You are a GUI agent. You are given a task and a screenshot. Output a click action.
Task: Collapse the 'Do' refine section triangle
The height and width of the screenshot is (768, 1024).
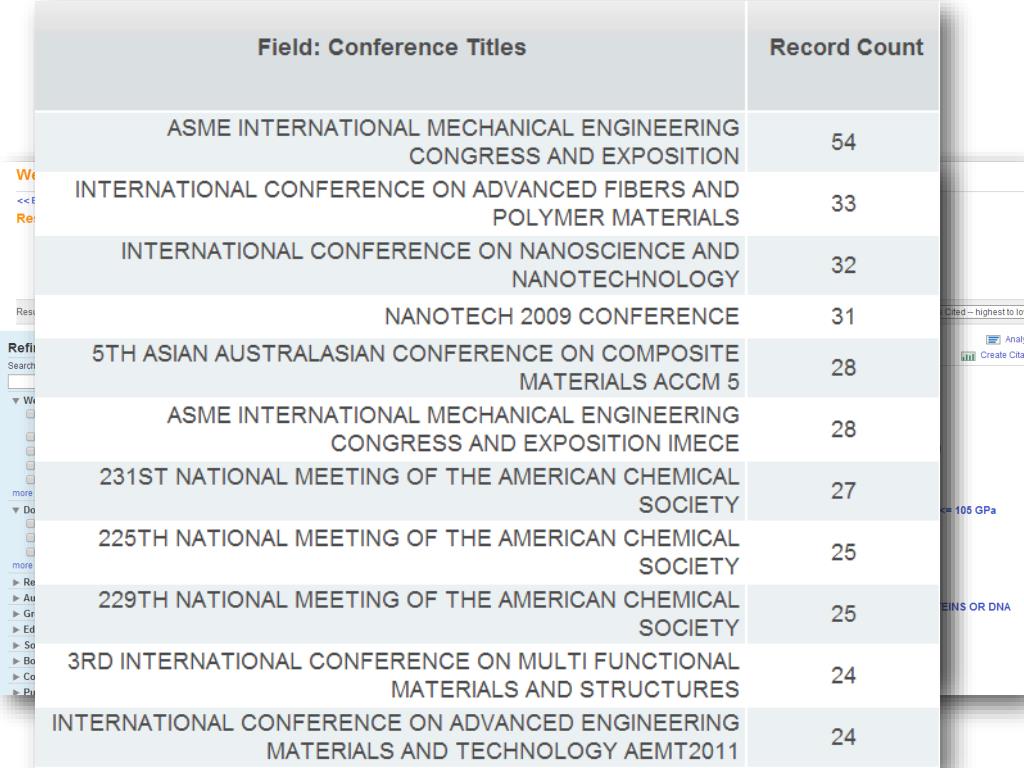16,510
